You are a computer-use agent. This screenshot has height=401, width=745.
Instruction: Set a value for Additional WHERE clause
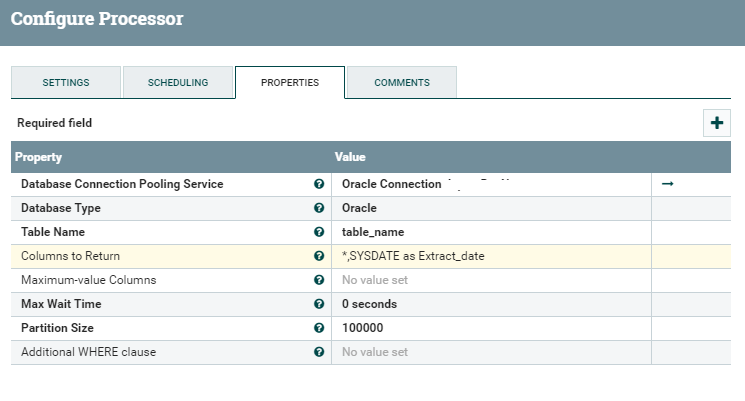[490, 352]
